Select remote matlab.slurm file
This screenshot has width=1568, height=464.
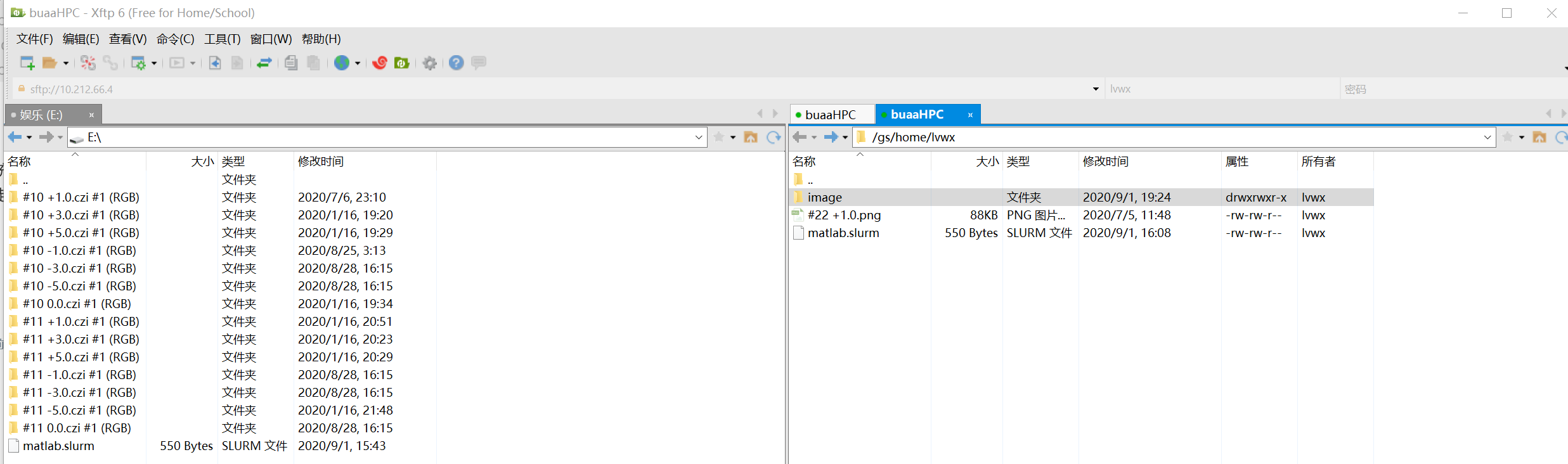pos(1082,233)
